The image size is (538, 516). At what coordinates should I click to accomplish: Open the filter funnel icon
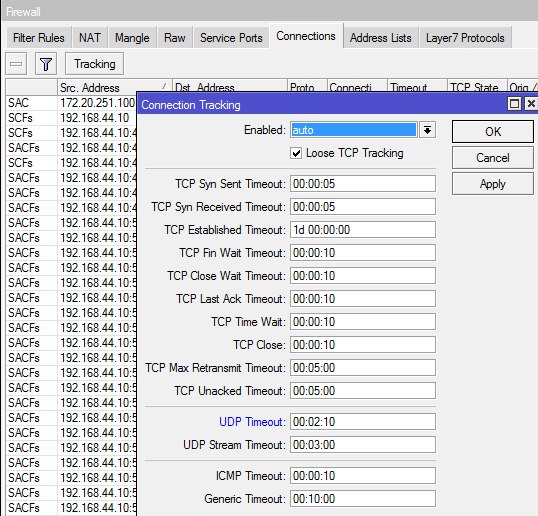click(x=46, y=63)
